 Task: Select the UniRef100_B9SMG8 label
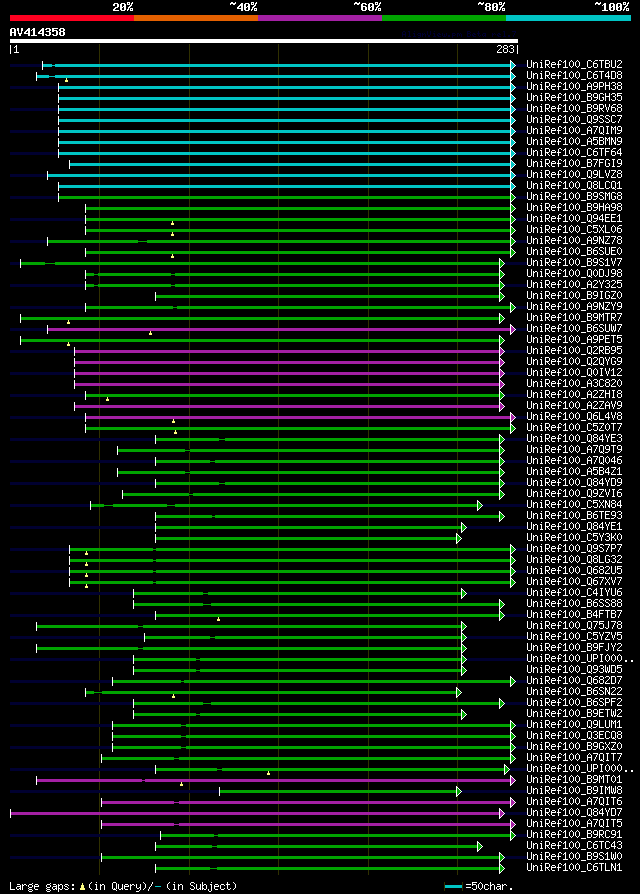coord(574,197)
